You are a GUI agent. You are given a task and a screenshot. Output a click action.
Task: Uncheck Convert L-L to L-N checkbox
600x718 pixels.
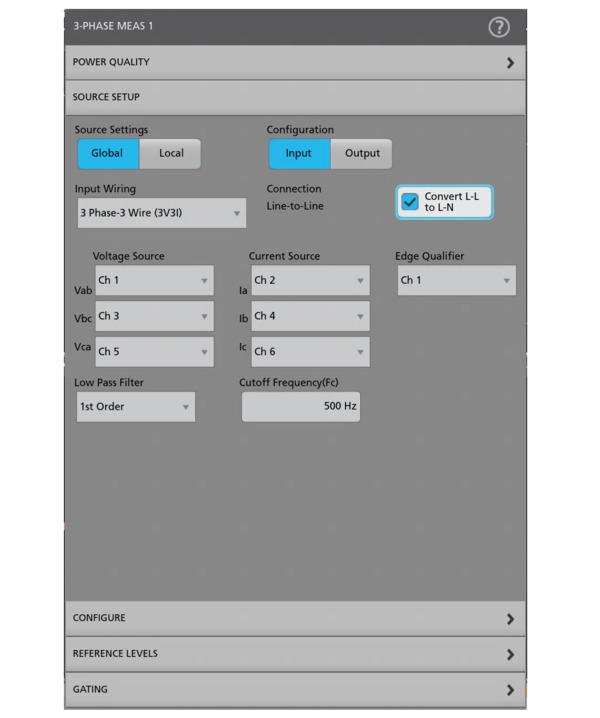pos(410,202)
